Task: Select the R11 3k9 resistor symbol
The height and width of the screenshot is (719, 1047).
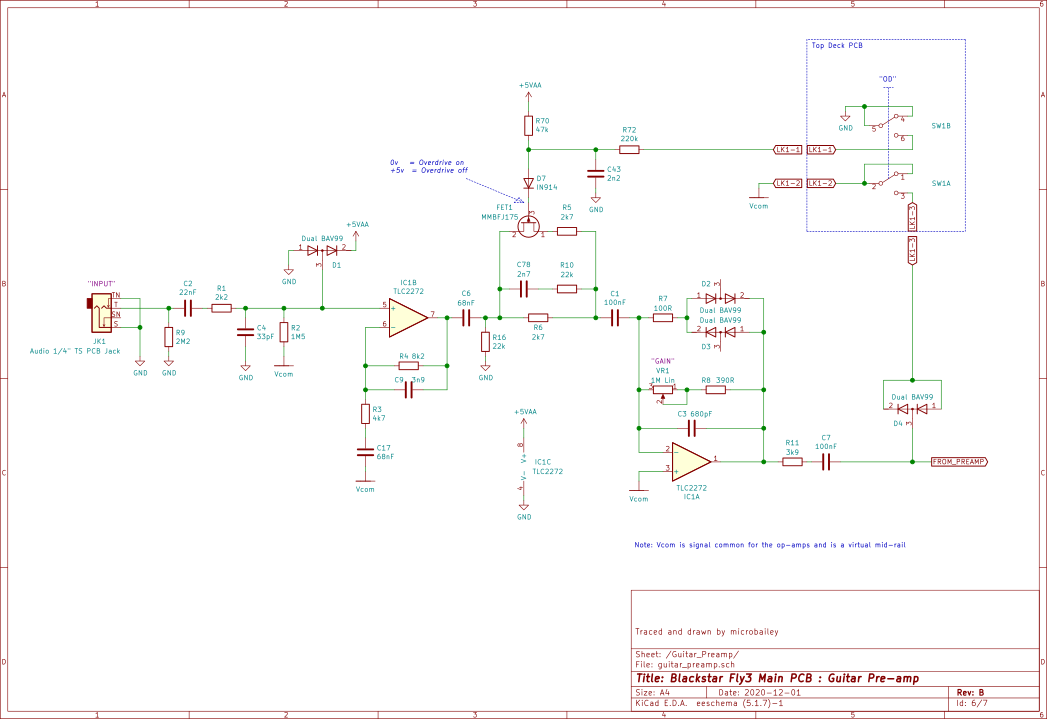Action: point(791,461)
